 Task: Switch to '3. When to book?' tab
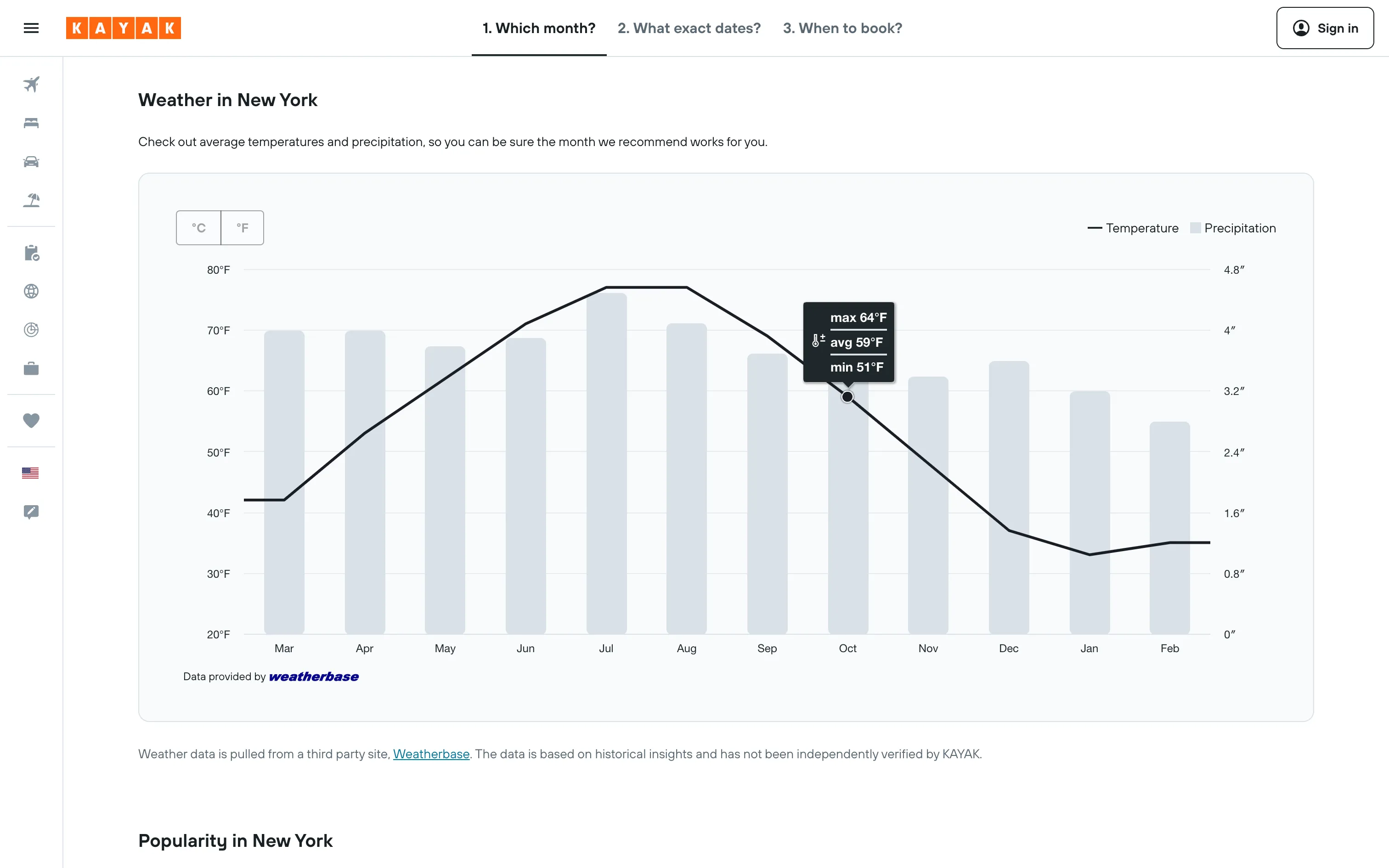842,28
